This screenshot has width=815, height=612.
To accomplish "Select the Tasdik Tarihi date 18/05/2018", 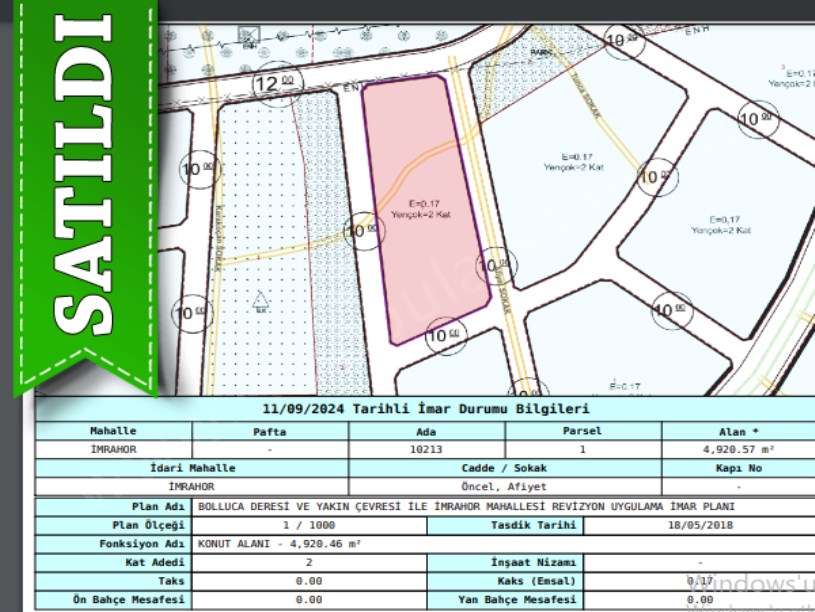I will coord(698,525).
